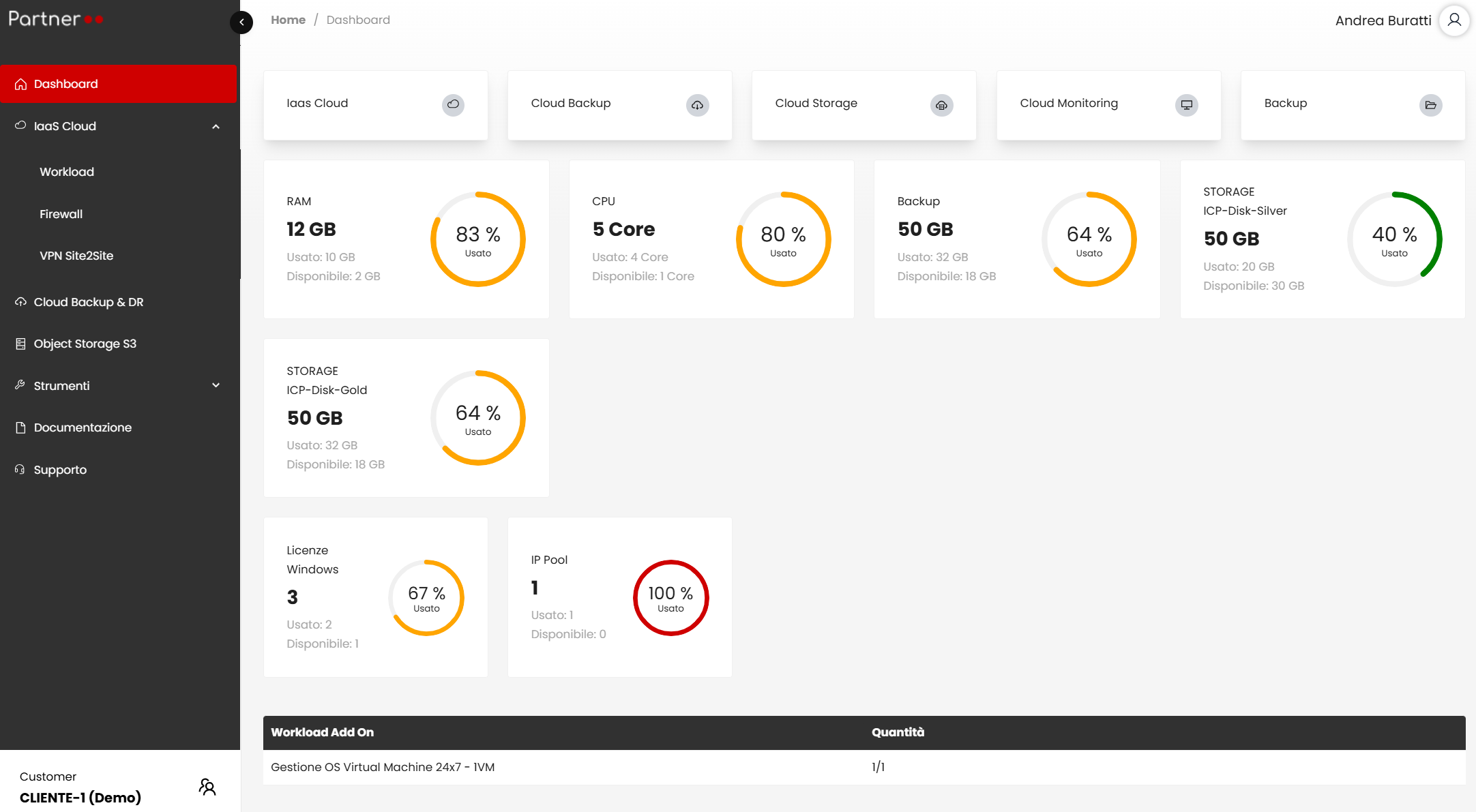The width and height of the screenshot is (1476, 812).
Task: Click the Cloud Backup card upload icon
Action: 697,105
